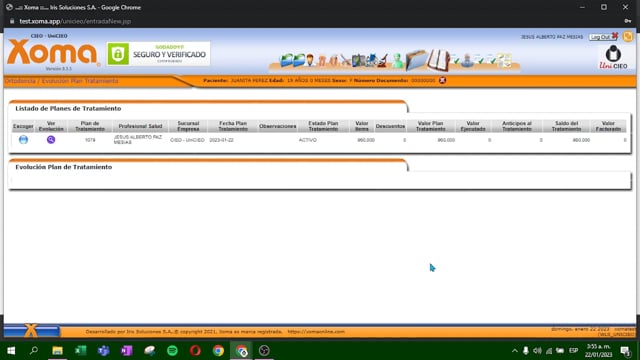Click the orange round icon beside Log Out
The width and height of the screenshot is (640, 360).
click(627, 36)
